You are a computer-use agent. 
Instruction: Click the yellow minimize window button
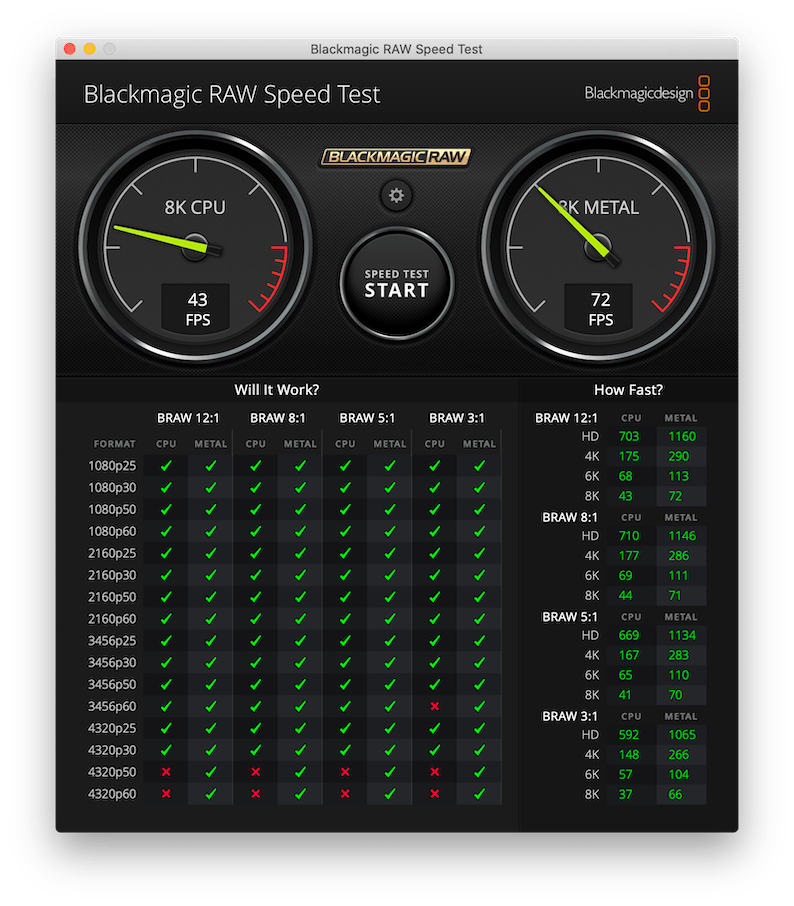point(90,48)
